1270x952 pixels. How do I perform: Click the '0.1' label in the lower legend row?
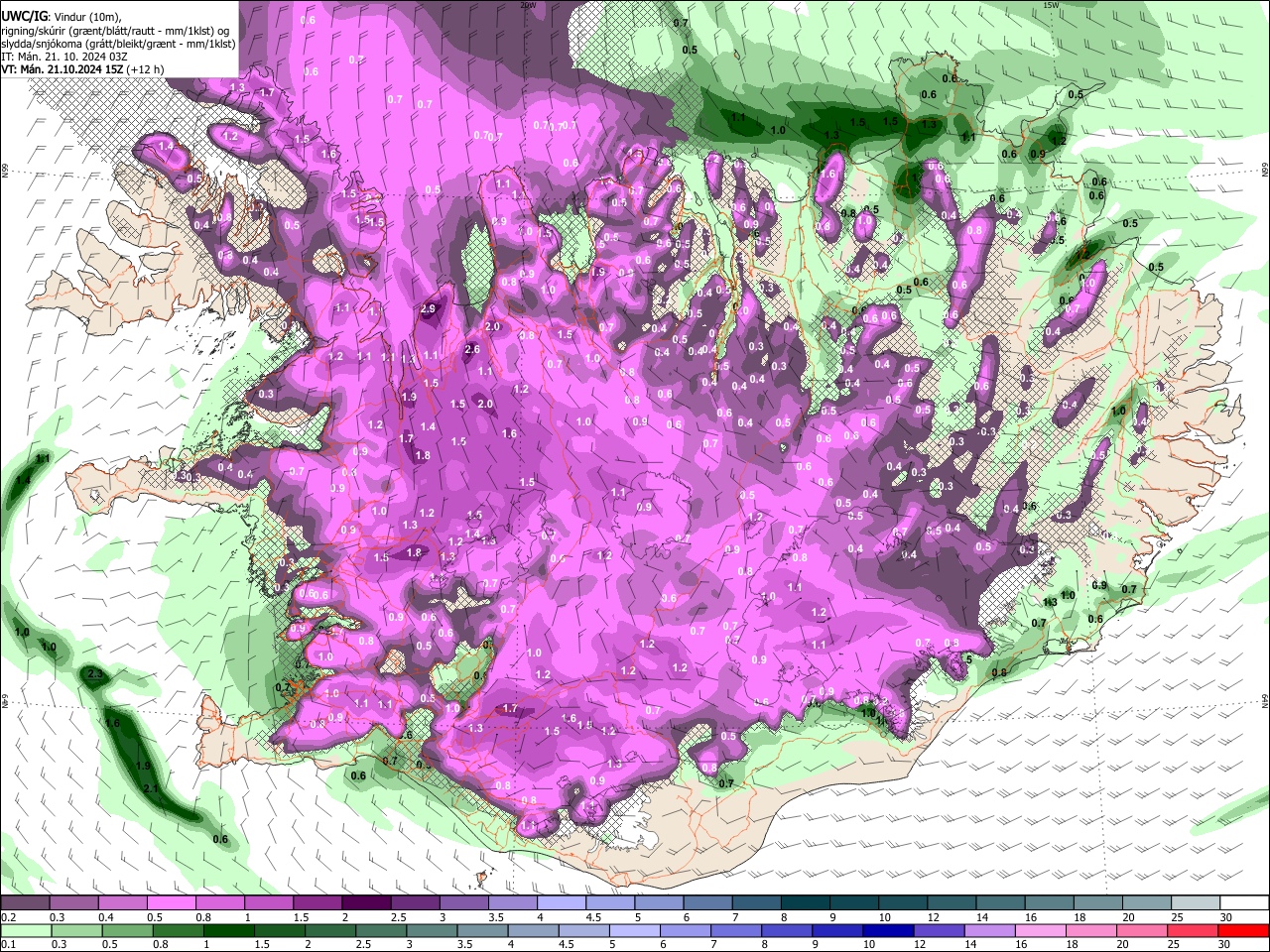9,944
